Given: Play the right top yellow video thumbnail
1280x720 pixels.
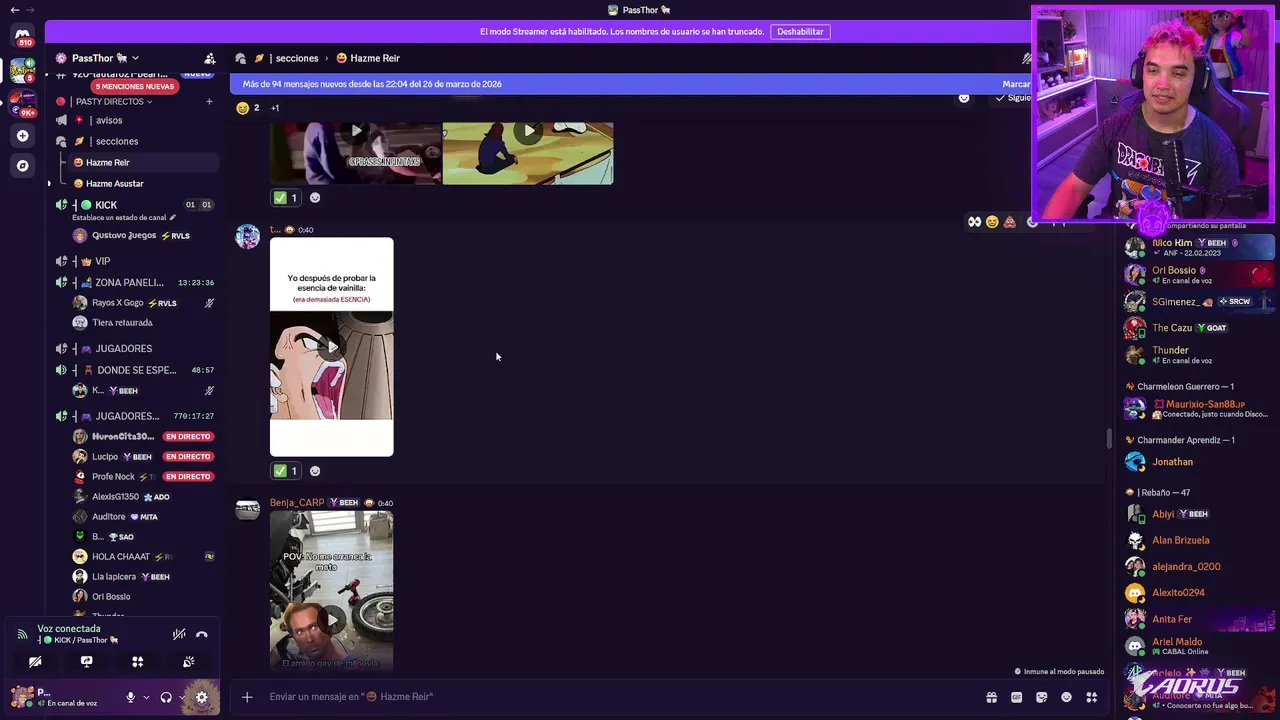Looking at the screenshot, I should click(x=528, y=131).
